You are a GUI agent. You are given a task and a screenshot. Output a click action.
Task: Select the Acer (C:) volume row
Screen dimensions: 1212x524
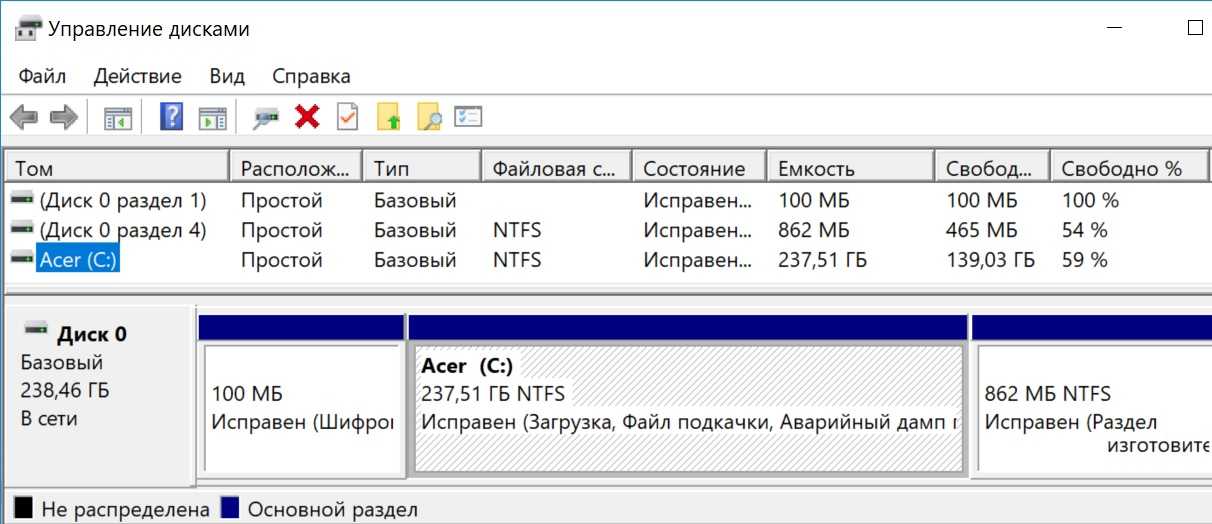click(x=78, y=260)
